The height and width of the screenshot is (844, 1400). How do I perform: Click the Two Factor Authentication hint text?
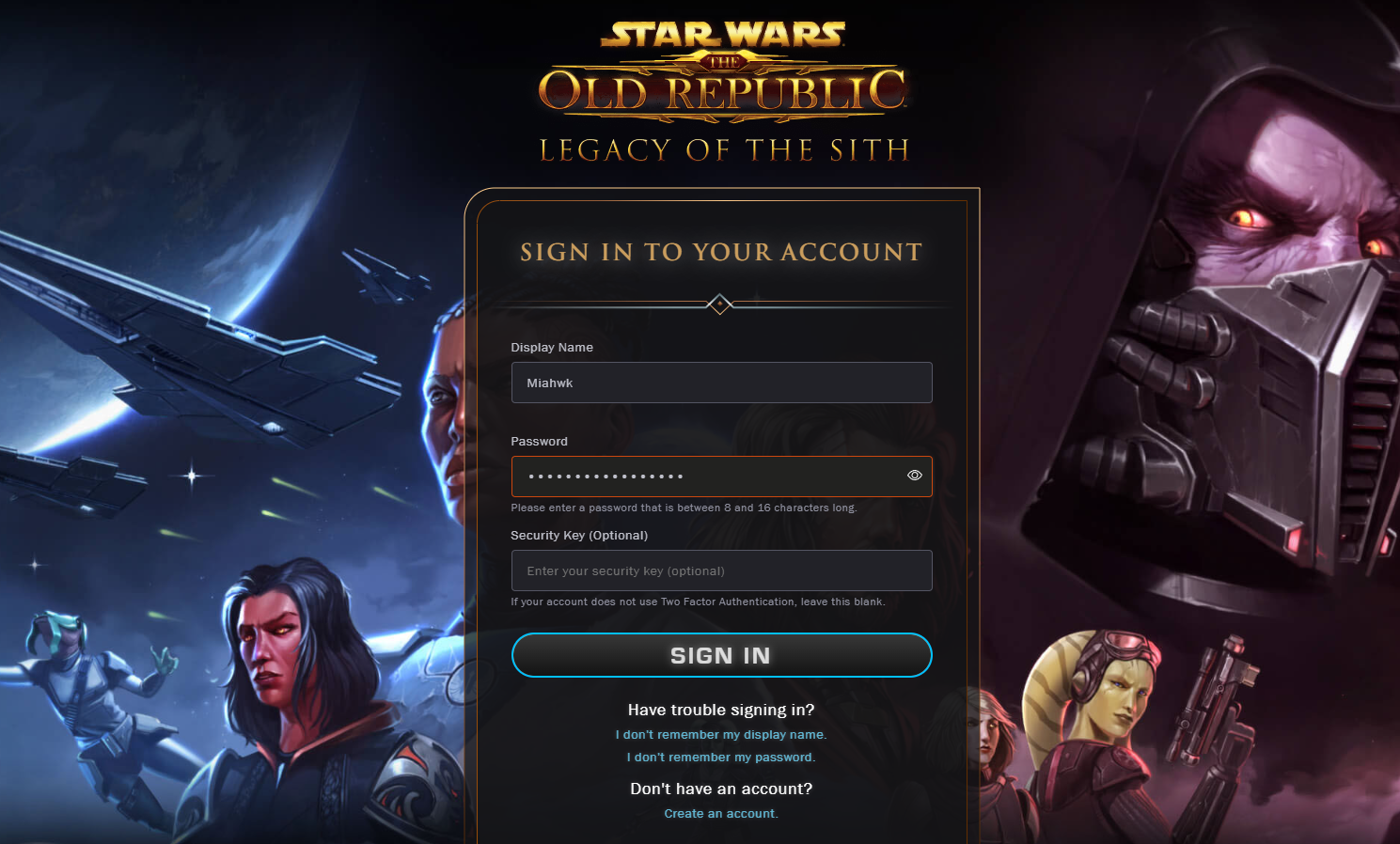(698, 602)
